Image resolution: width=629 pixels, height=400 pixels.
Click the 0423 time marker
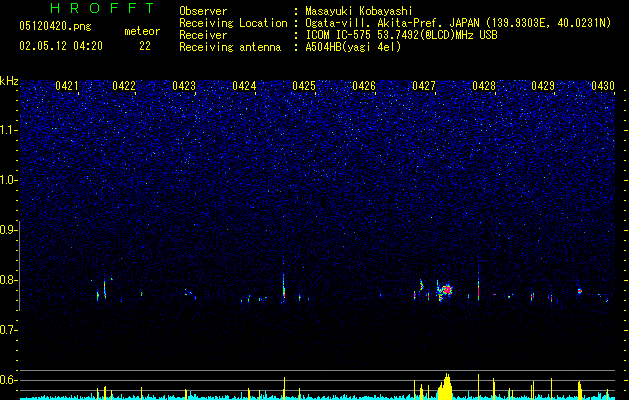pyautogui.click(x=184, y=86)
